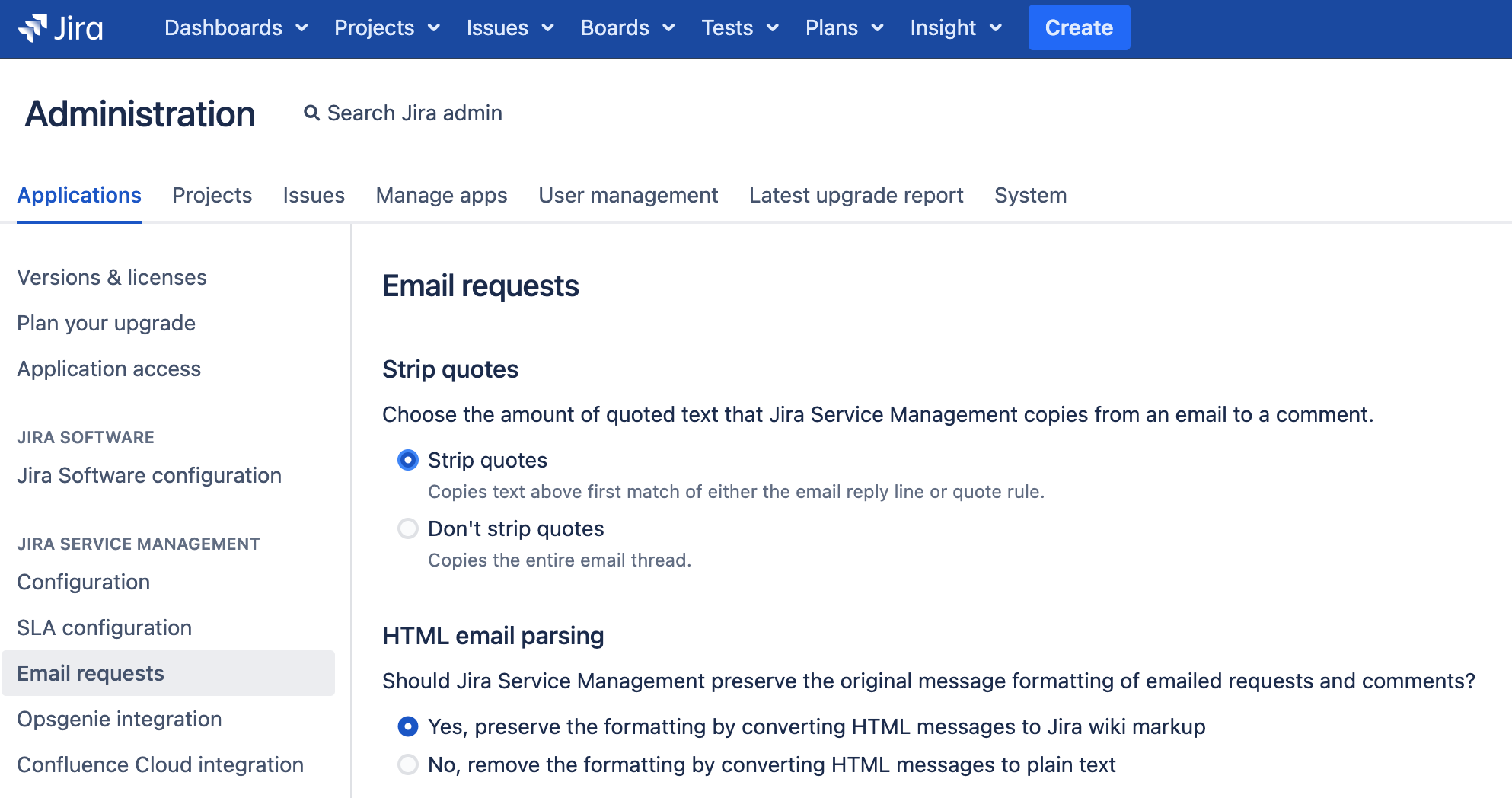This screenshot has height=798, width=1512.
Task: Open the Dashboards dropdown menu
Action: click(x=236, y=28)
